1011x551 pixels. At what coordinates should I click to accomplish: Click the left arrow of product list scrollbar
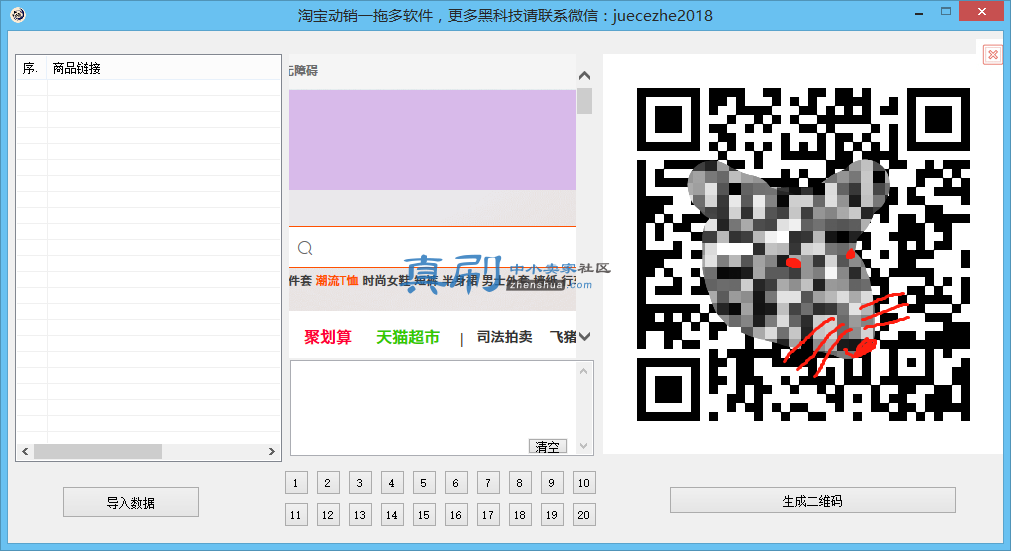pyautogui.click(x=25, y=452)
